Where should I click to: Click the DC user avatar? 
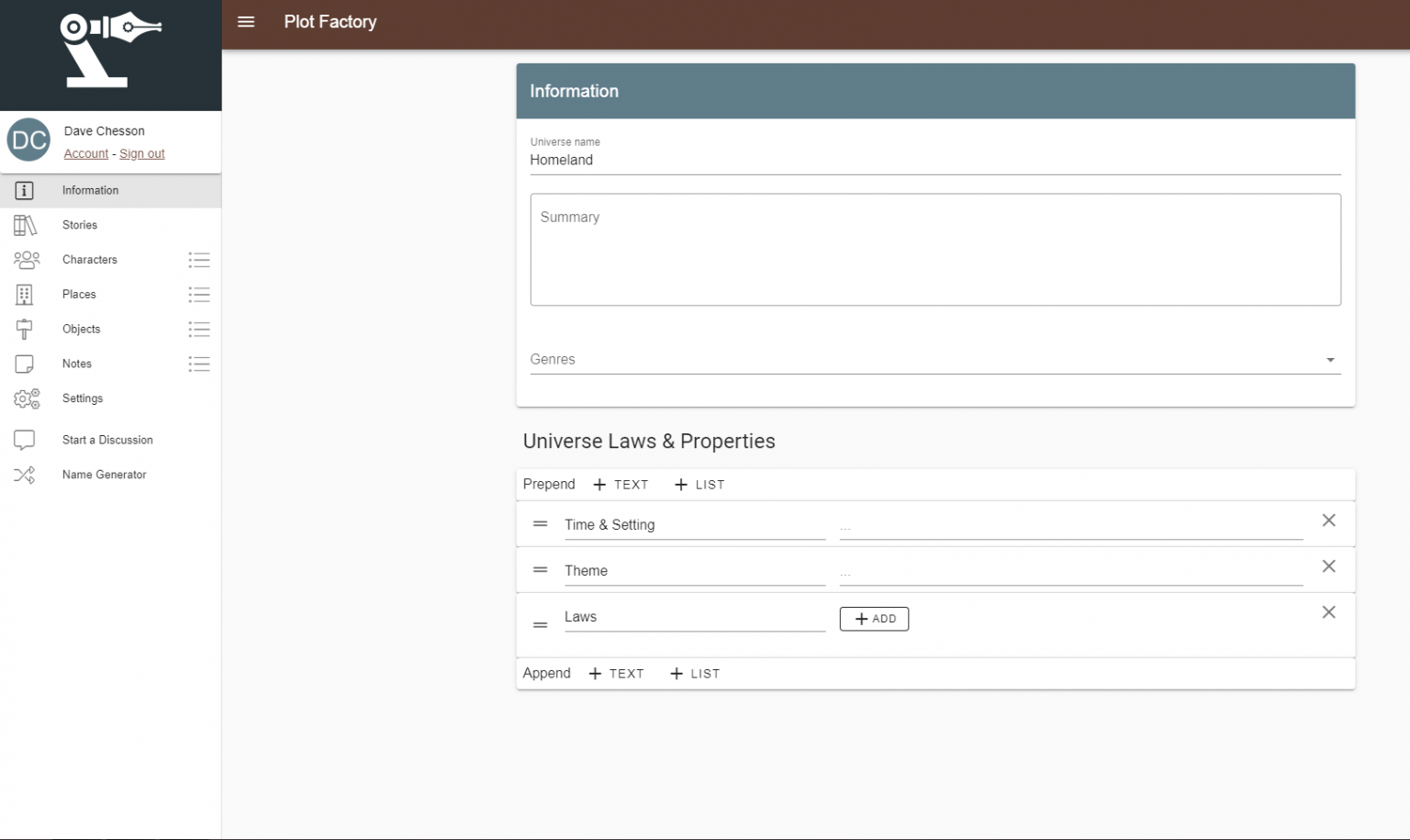tap(28, 140)
